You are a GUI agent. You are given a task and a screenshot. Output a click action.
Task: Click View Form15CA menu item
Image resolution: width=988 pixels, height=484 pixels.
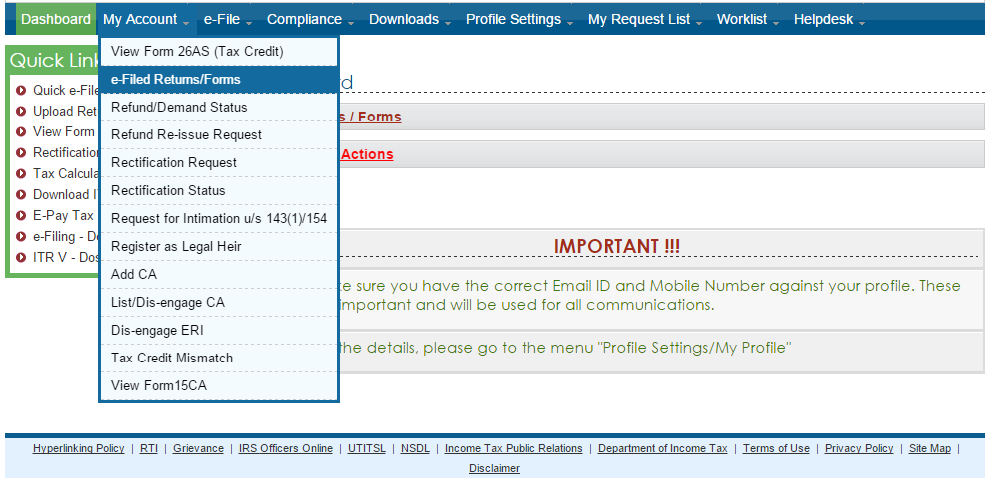click(x=159, y=386)
